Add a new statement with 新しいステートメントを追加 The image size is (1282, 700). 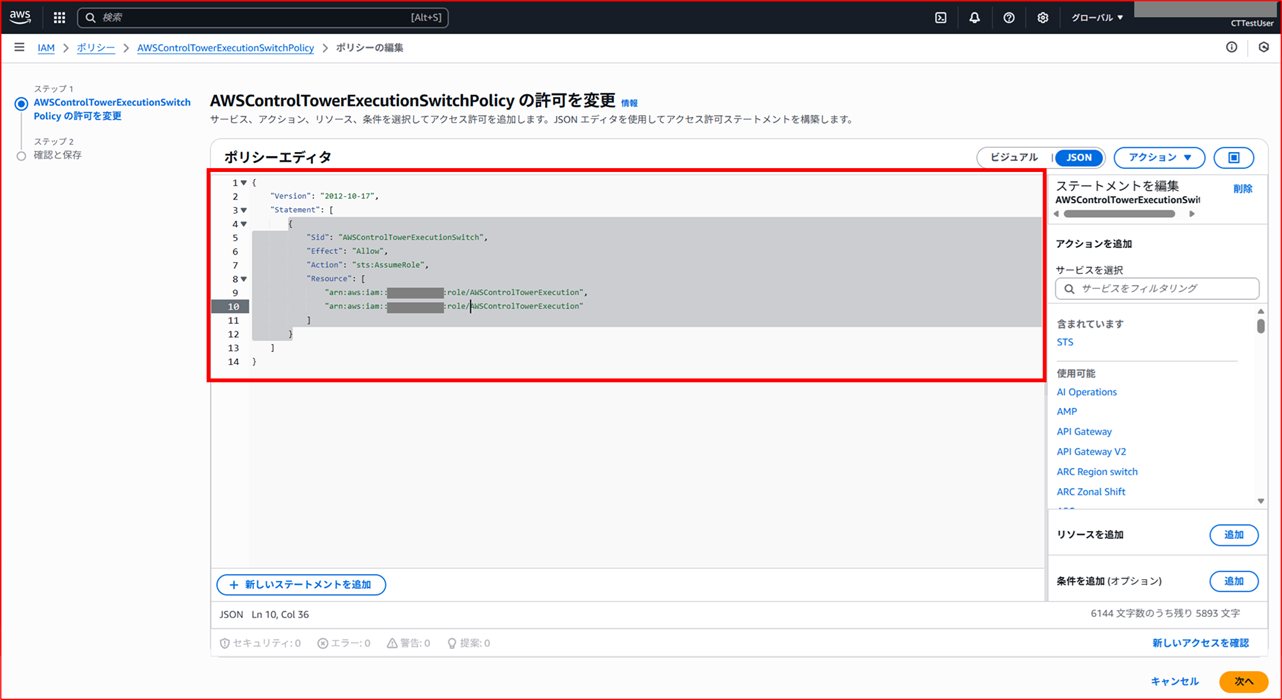tap(300, 584)
